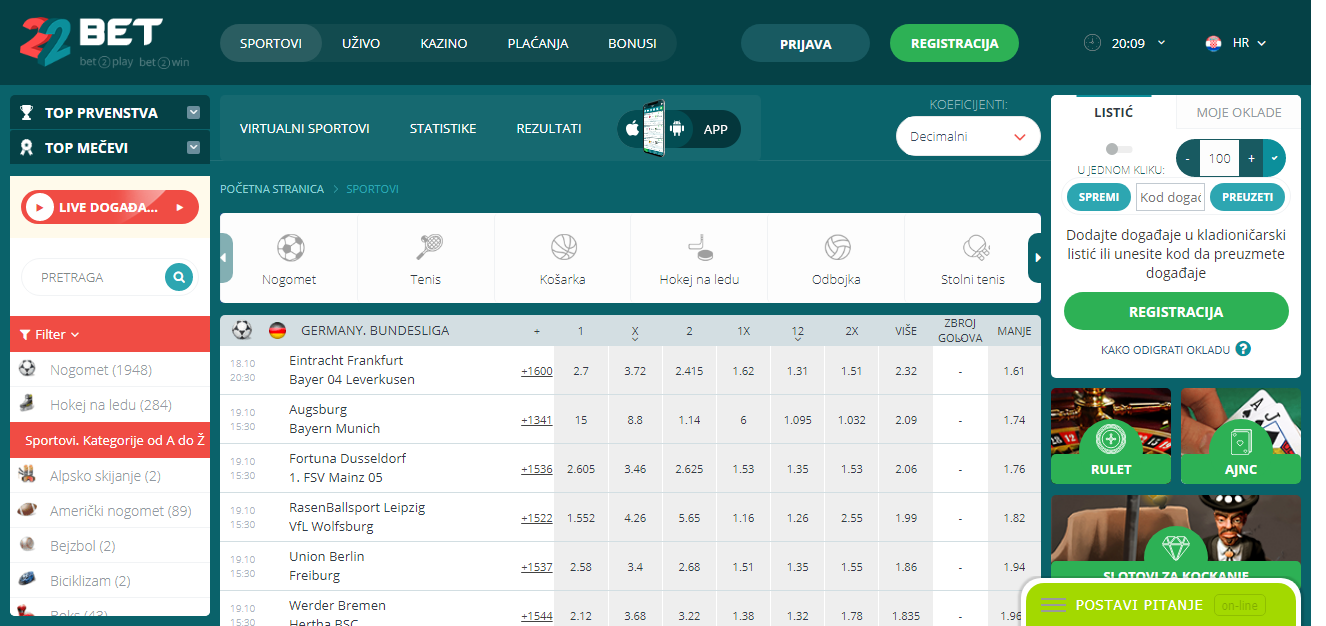Select odds 2.7 for Eintracht Frankfurt win

[x=581, y=370]
